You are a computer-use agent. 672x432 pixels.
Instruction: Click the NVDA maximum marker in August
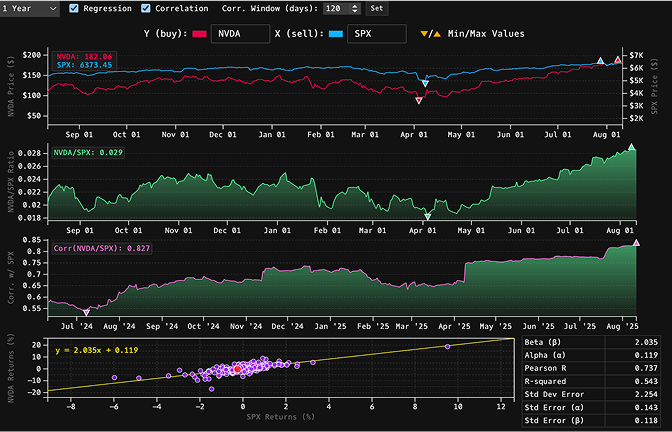[x=618, y=60]
